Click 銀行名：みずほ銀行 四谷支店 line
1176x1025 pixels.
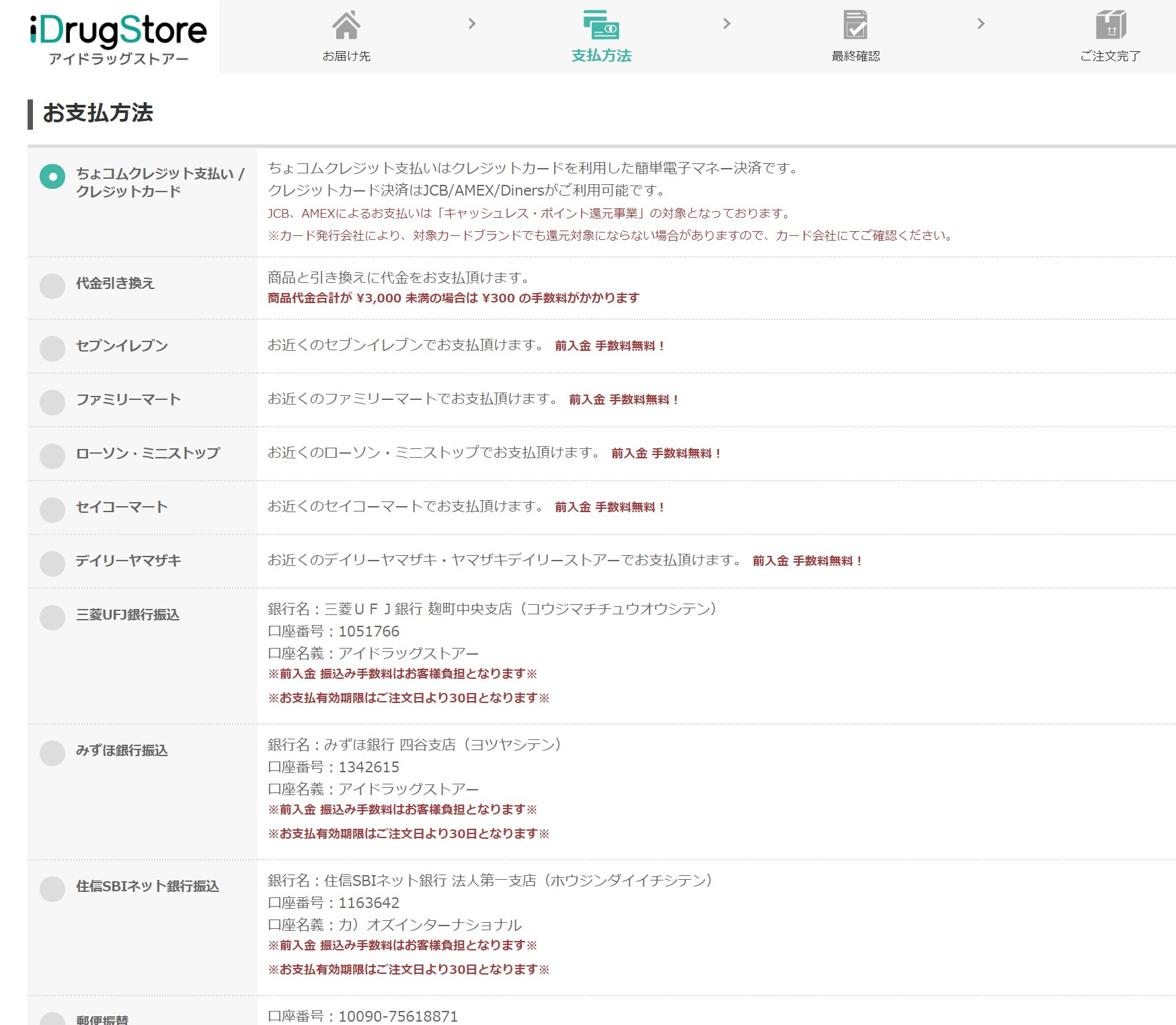coord(414,745)
